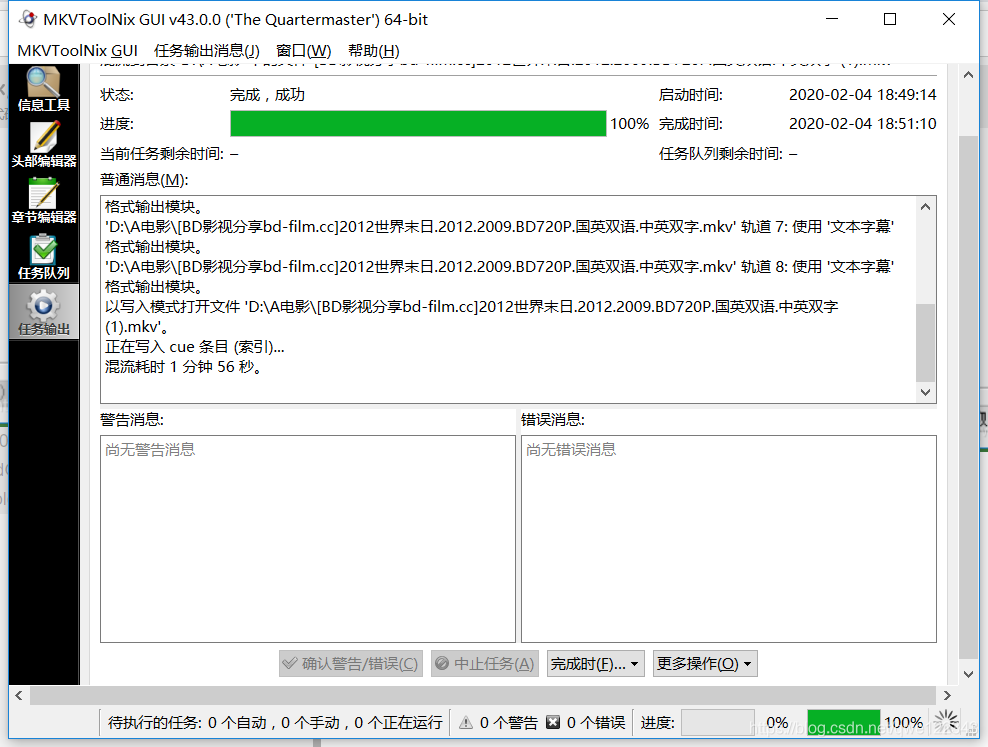988x747 pixels.
Task: Maximize the MKVToolNix window
Action: point(890,19)
